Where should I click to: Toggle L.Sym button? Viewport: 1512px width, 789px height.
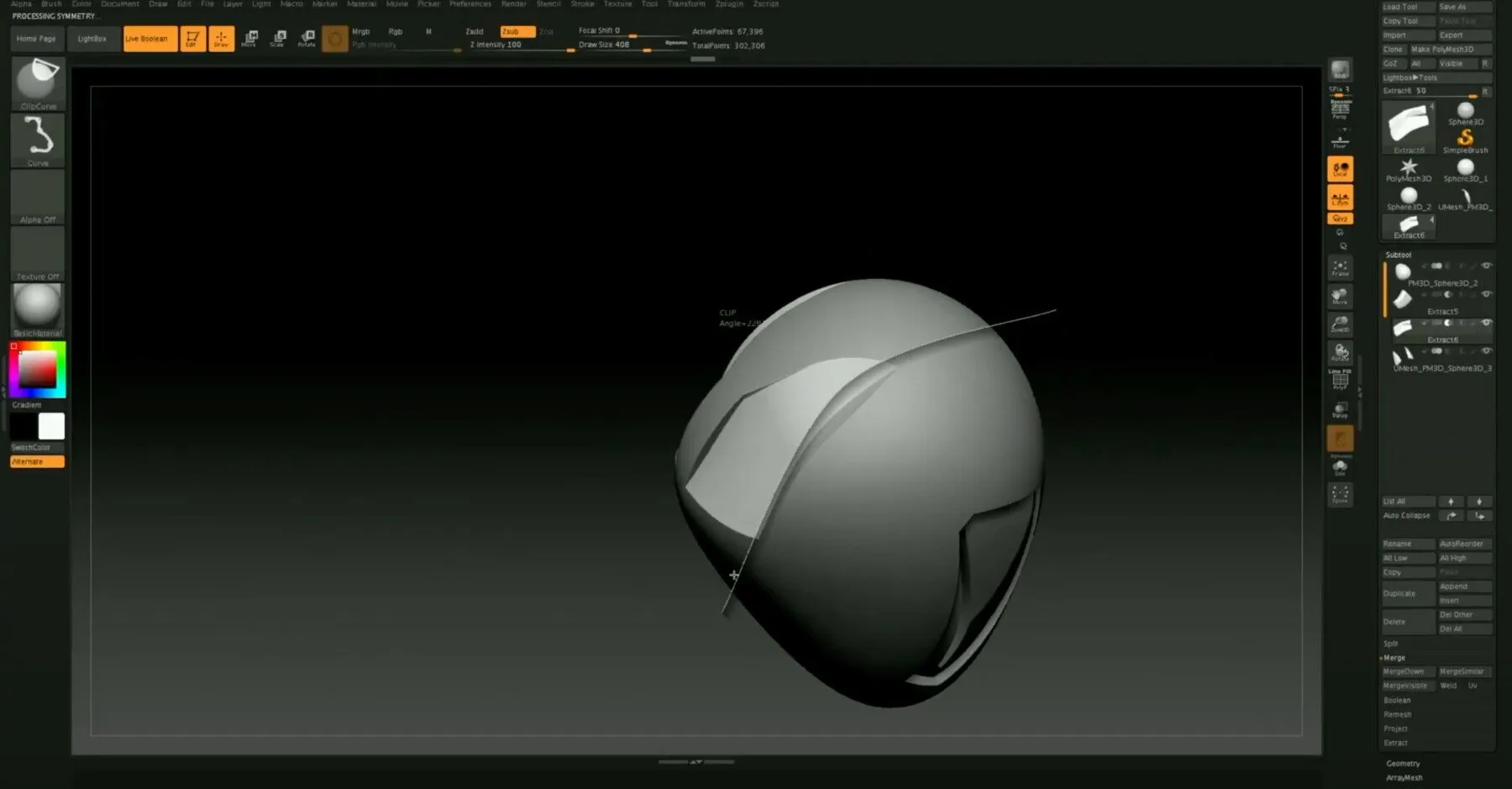[x=1340, y=198]
